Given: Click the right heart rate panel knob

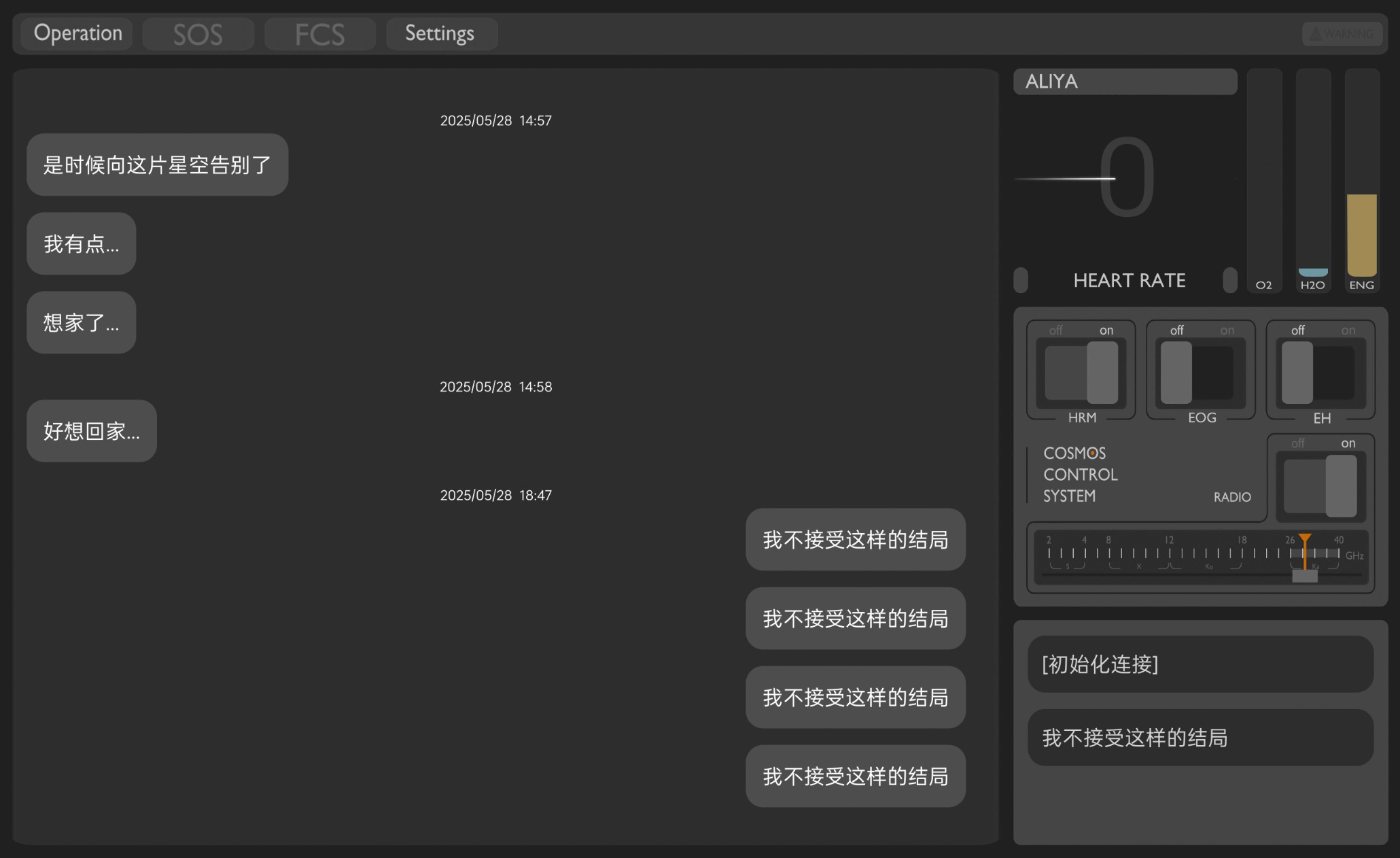Looking at the screenshot, I should (1229, 280).
